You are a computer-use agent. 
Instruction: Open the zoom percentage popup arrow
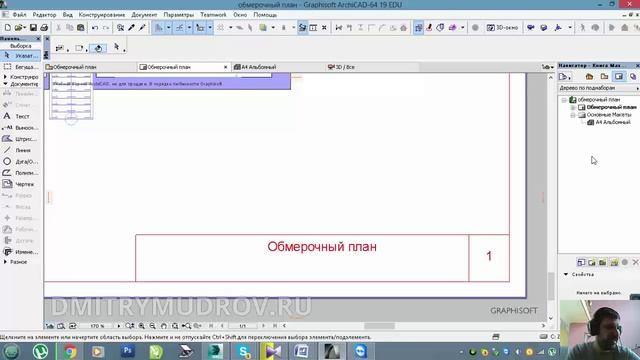pos(119,326)
